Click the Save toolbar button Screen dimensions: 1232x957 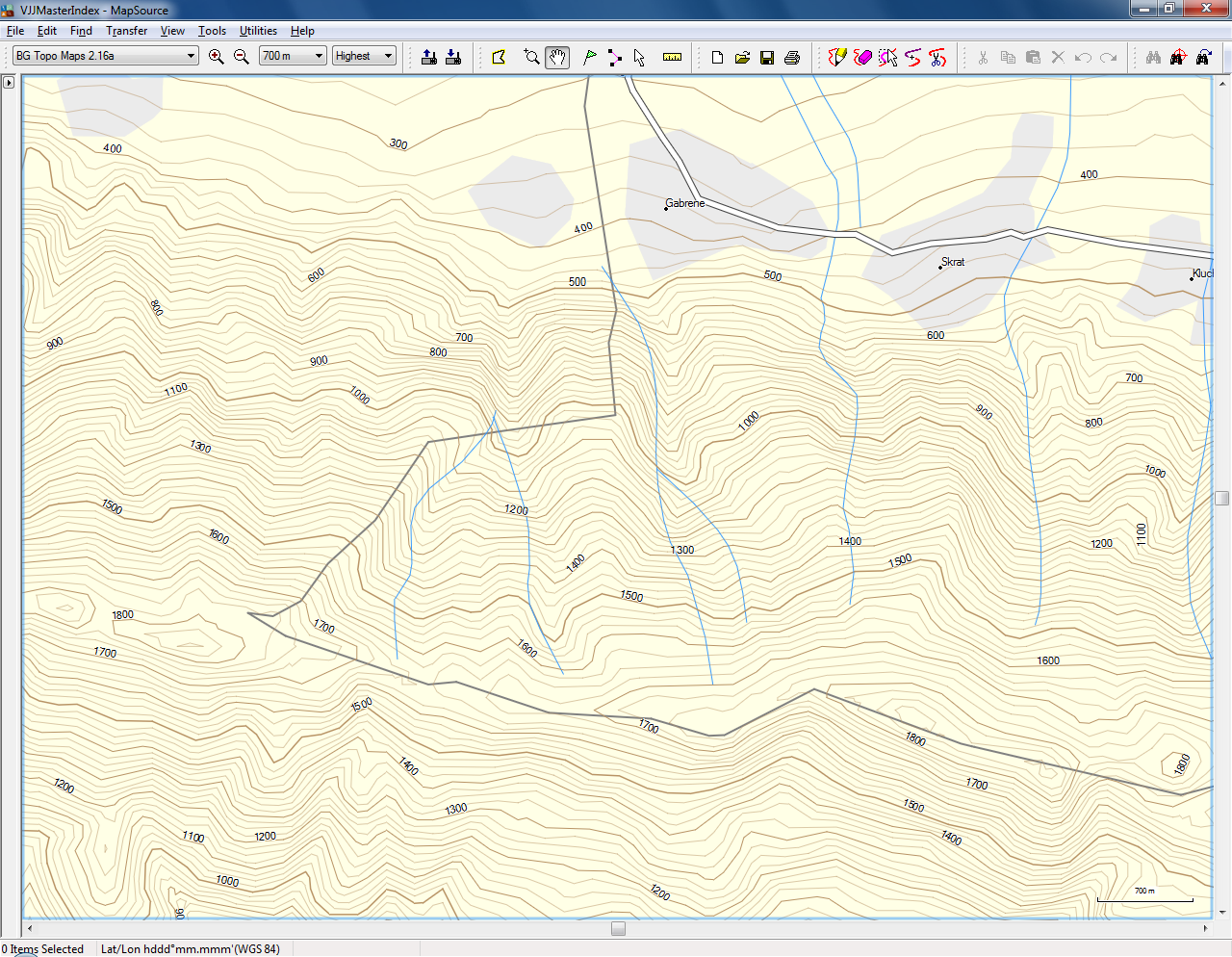pyautogui.click(x=766, y=57)
